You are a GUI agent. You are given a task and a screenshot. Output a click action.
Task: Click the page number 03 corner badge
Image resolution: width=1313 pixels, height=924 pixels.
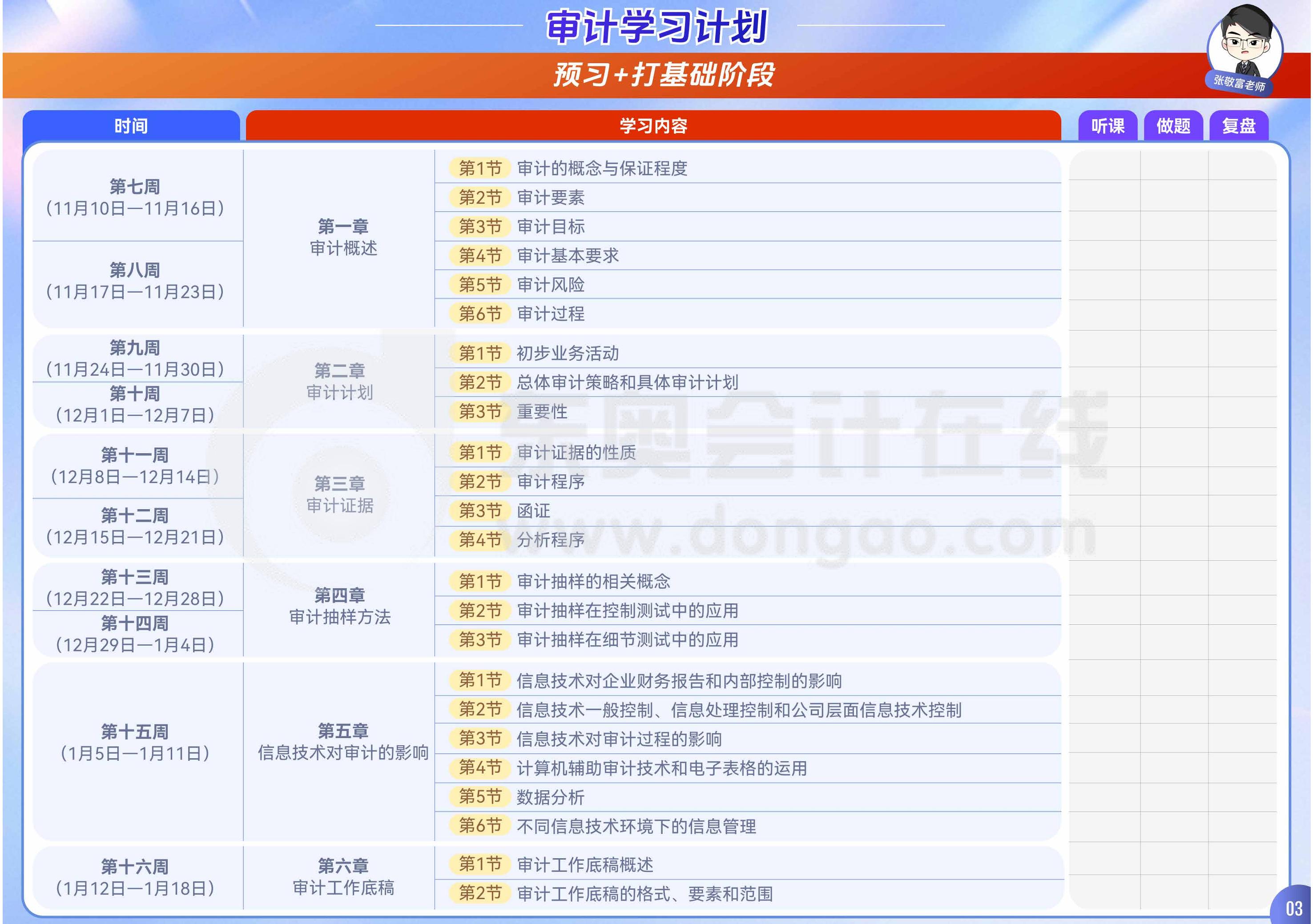click(1293, 908)
